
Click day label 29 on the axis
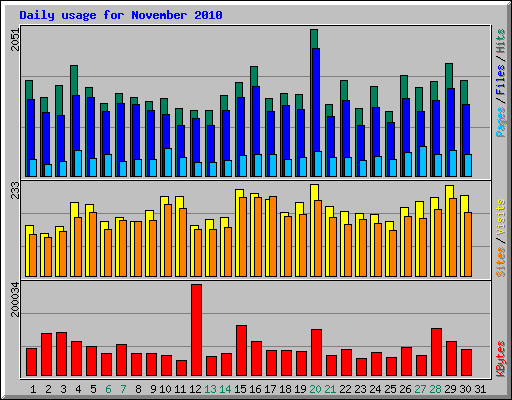[x=450, y=389]
